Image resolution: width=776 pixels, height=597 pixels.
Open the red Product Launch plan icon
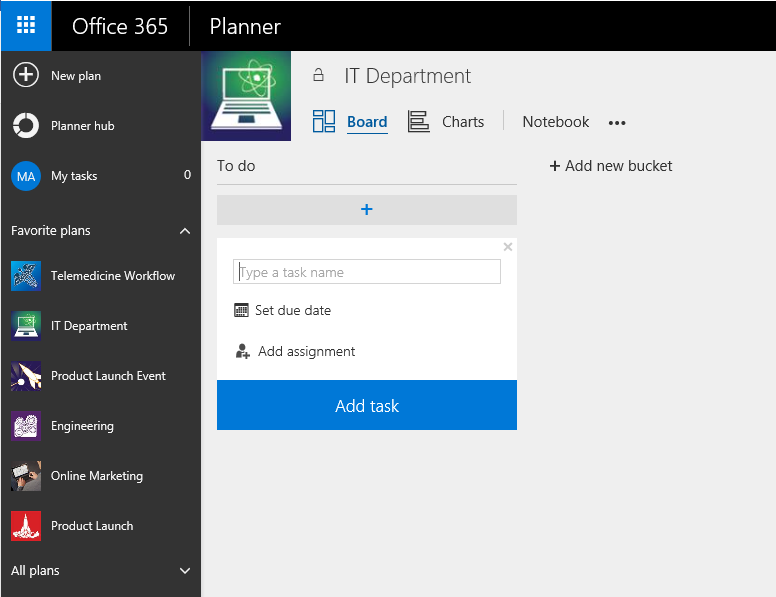click(26, 526)
